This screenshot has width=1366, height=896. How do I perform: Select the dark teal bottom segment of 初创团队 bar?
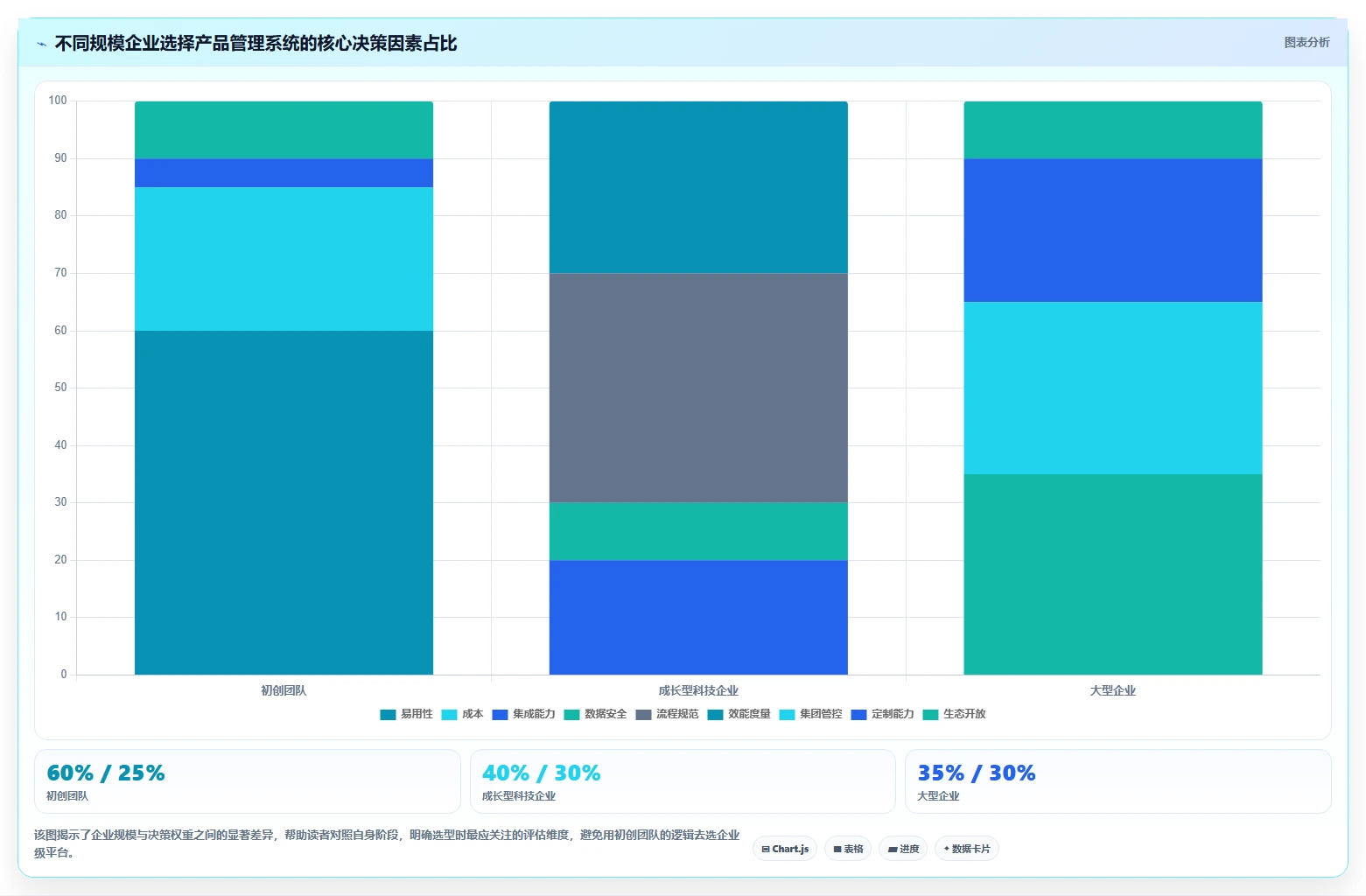tap(284, 502)
